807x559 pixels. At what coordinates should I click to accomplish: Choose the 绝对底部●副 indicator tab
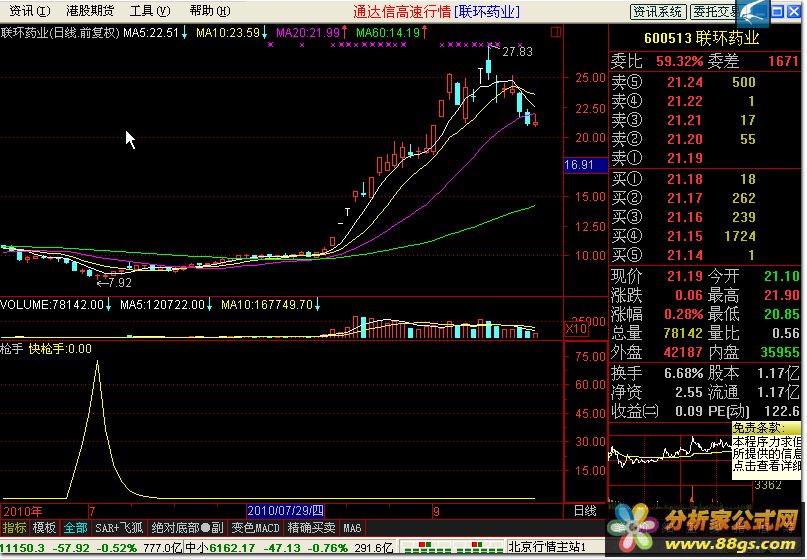tap(187, 528)
